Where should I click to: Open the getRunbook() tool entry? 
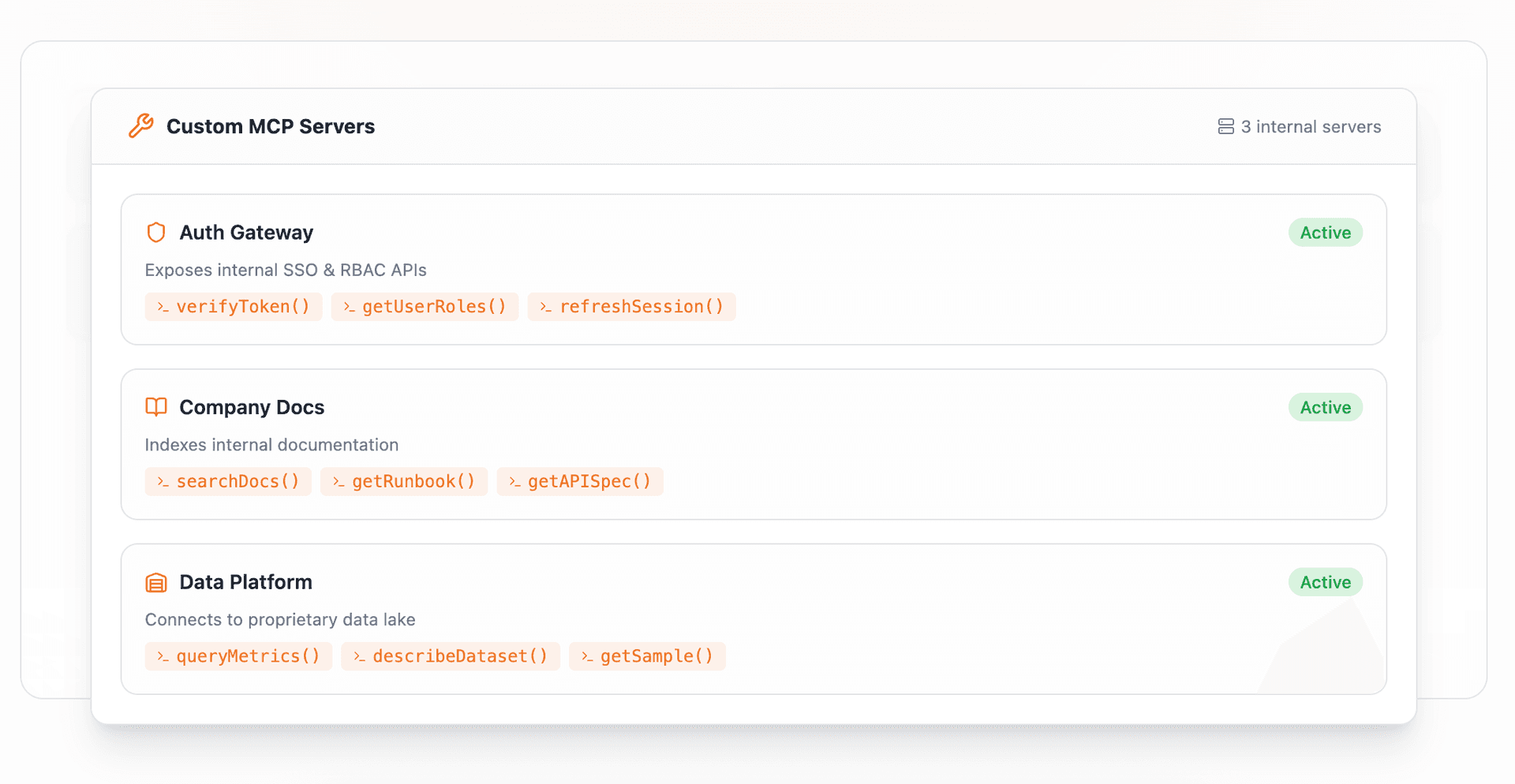pyautogui.click(x=404, y=481)
